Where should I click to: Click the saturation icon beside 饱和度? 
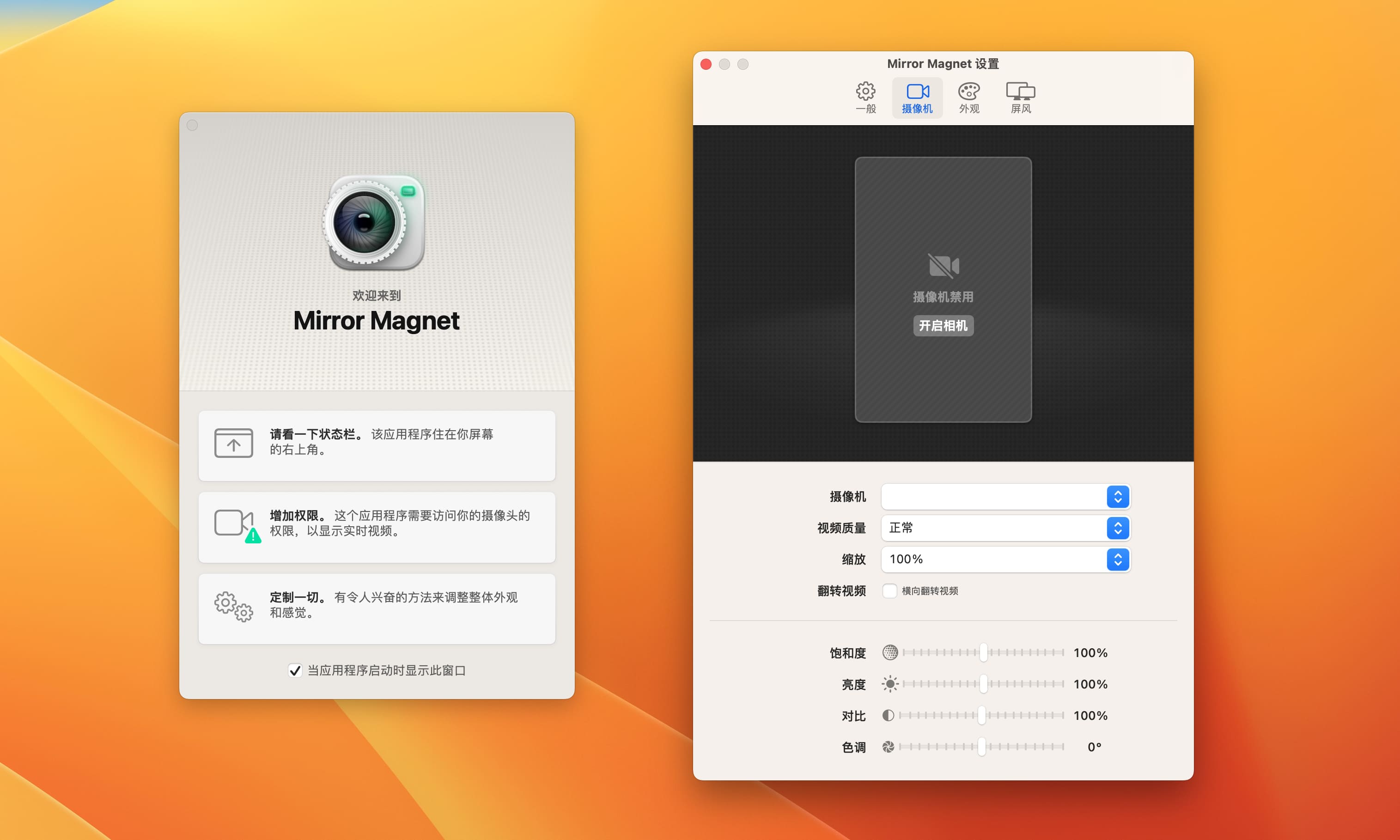click(x=890, y=653)
